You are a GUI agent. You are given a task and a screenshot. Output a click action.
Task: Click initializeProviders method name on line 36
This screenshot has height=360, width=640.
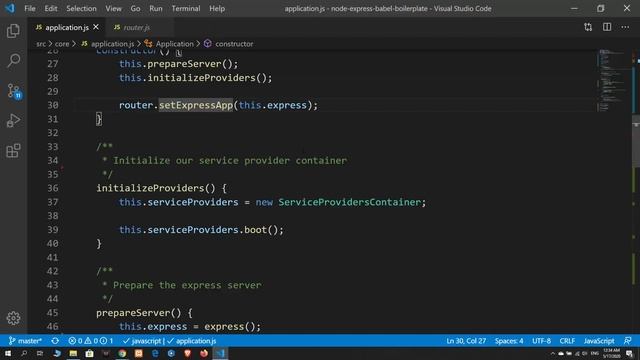tap(150, 188)
